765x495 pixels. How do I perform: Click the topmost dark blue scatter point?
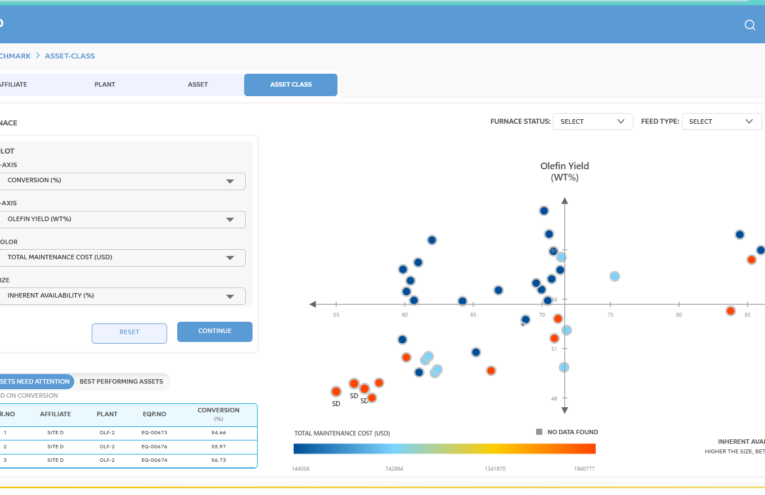544,211
